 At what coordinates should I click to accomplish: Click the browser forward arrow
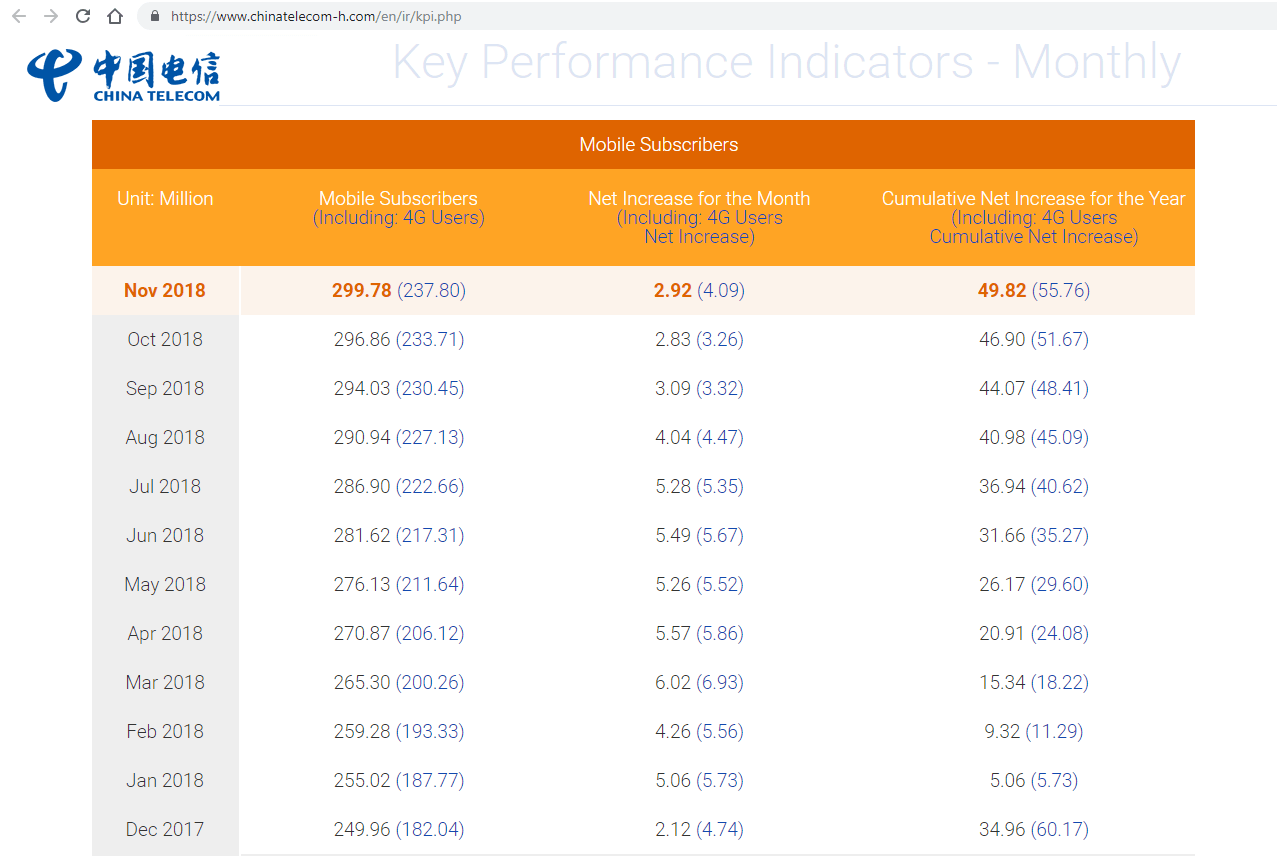pos(51,16)
